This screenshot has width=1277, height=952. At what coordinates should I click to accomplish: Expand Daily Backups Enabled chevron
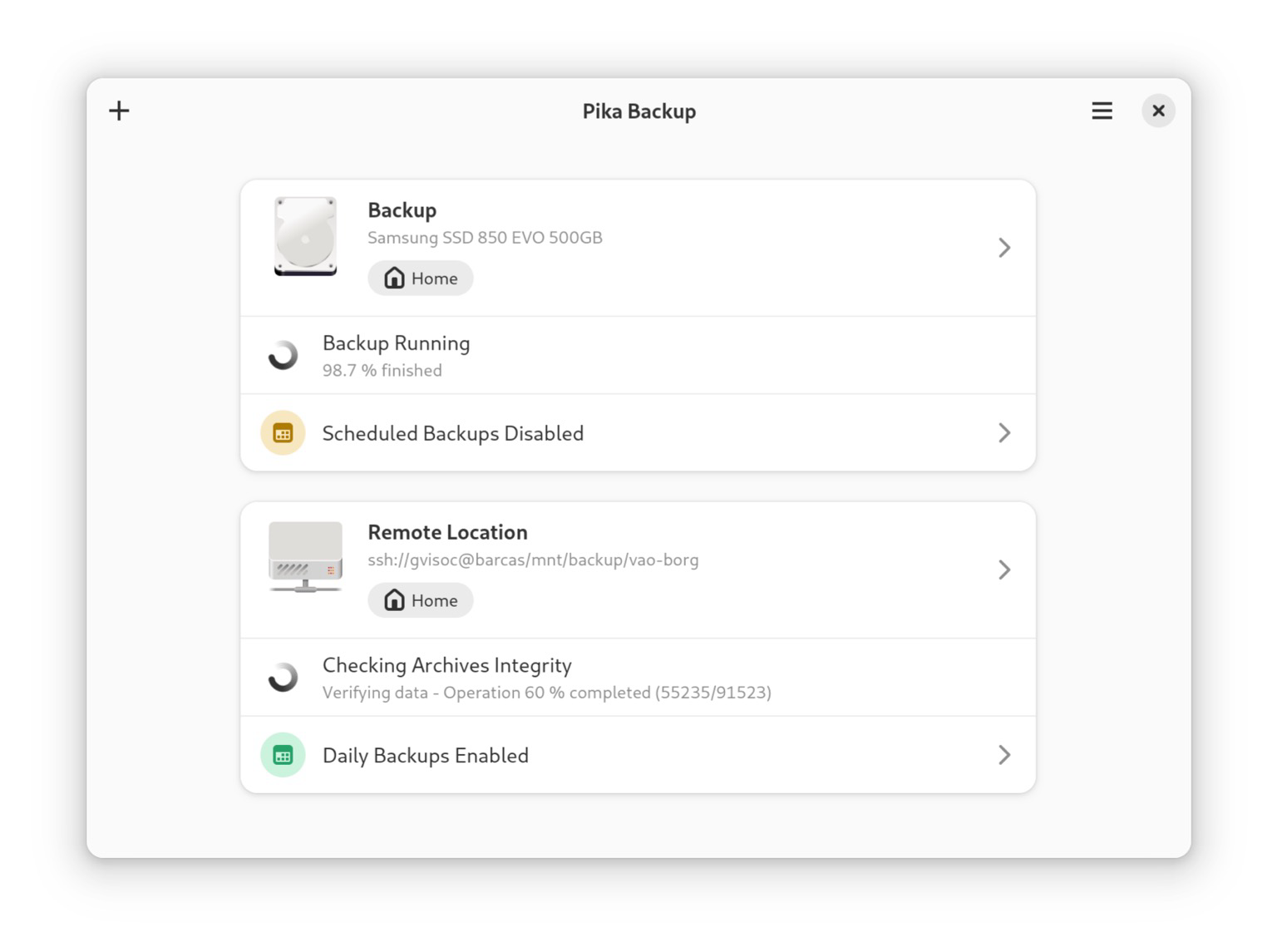(x=1004, y=755)
